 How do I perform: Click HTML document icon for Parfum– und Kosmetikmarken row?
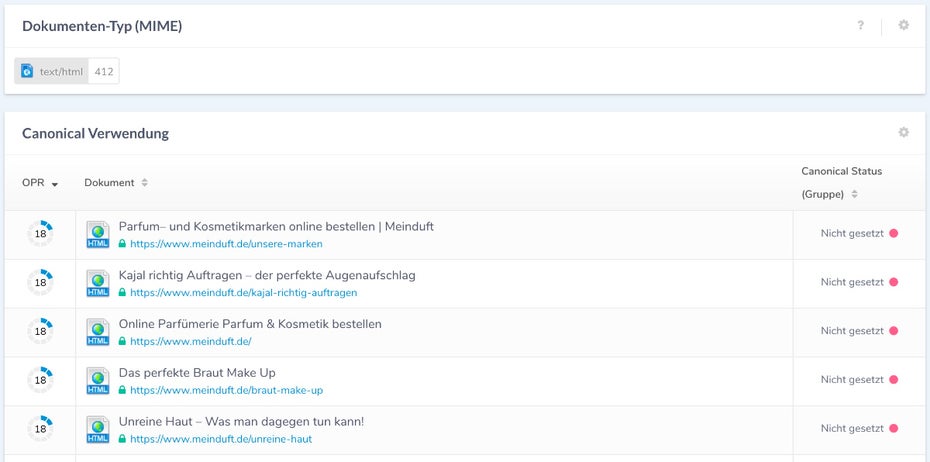click(x=98, y=234)
